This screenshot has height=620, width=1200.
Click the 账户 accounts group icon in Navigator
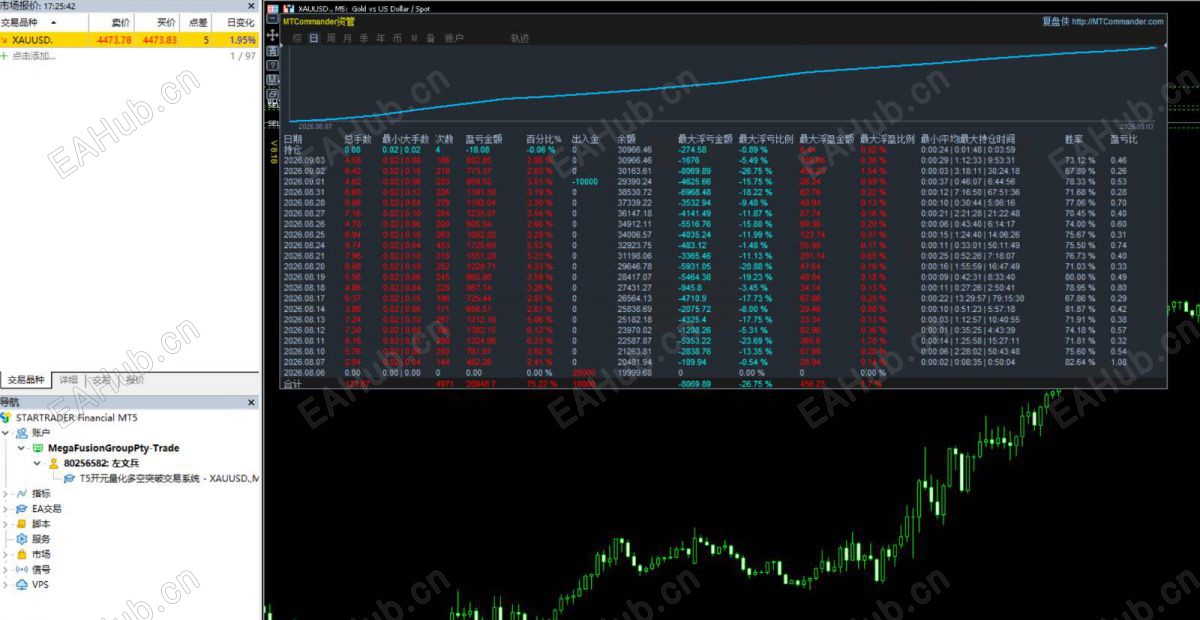(21, 433)
